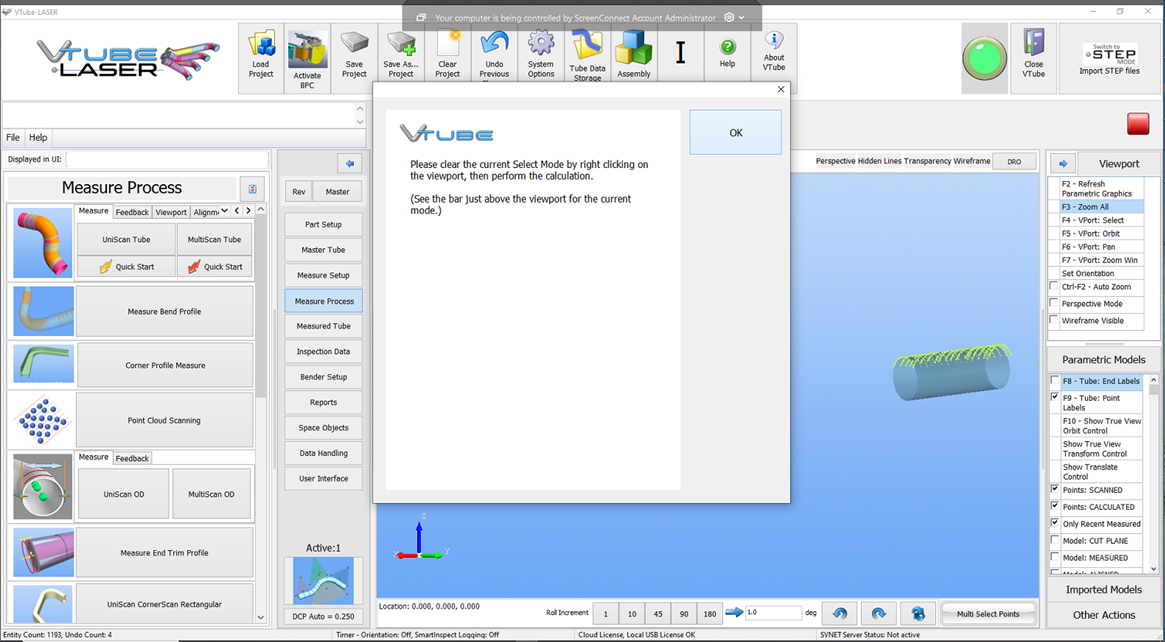Screen dimensions: 1165x642
Task: Click the reset roll refresh icon
Action: coord(918,614)
